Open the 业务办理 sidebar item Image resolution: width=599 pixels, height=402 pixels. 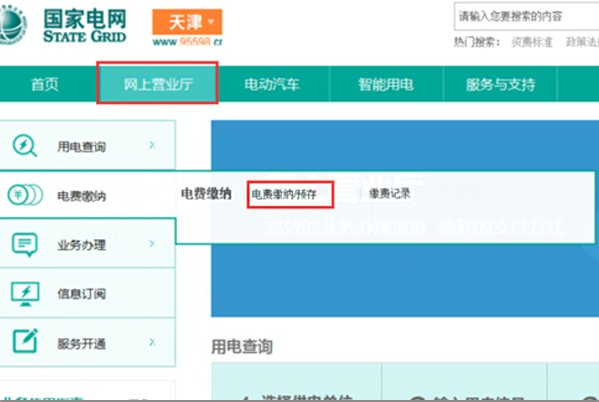pyautogui.click(x=87, y=244)
